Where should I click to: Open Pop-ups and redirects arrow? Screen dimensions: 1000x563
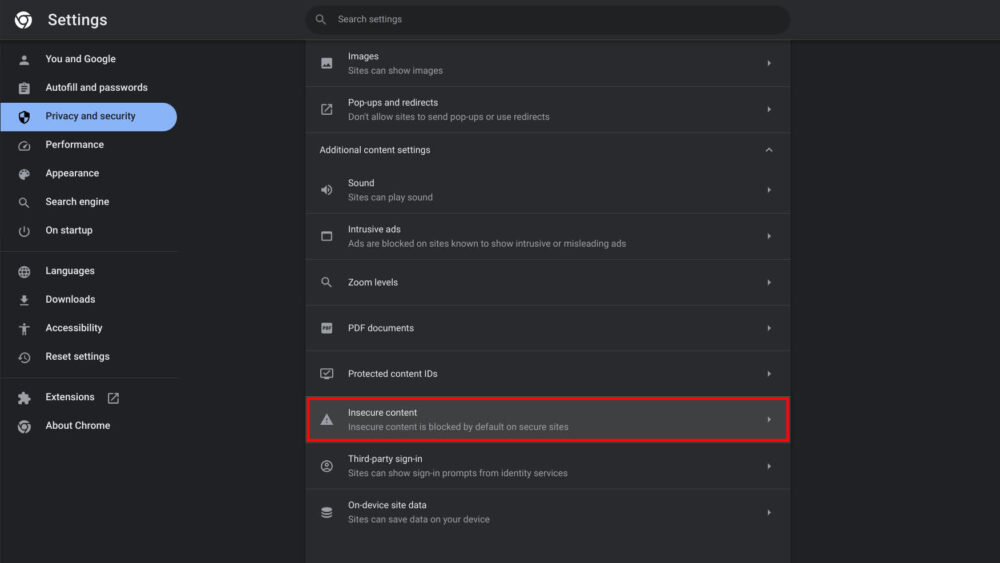pyautogui.click(x=768, y=110)
